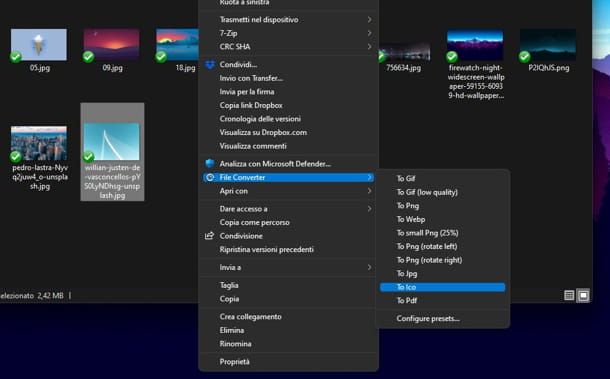Select Rinomina in context menu
The image size is (610, 379).
click(288, 344)
